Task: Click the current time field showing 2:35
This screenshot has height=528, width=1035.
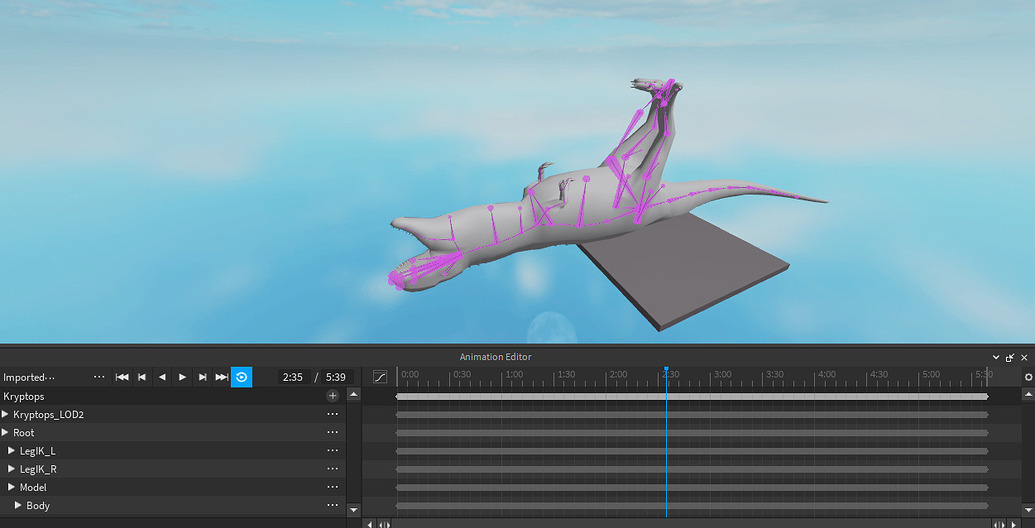Action: click(293, 377)
